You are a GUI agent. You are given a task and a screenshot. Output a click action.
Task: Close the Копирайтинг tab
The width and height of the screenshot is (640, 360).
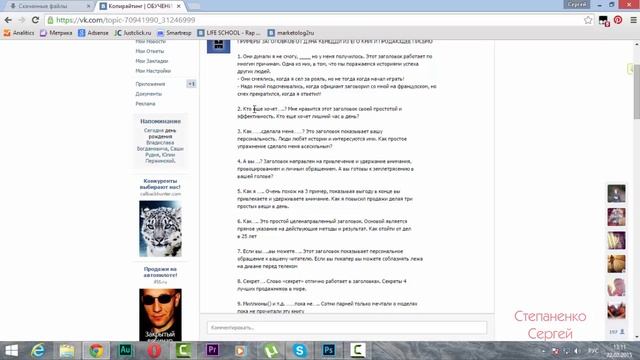tap(178, 6)
